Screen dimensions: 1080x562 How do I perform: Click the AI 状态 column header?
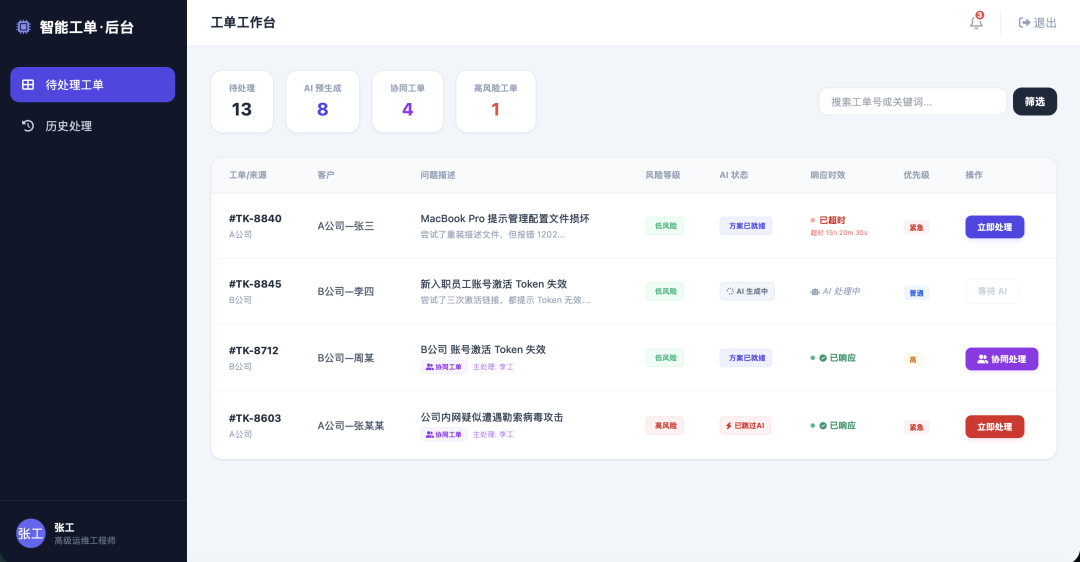734,175
